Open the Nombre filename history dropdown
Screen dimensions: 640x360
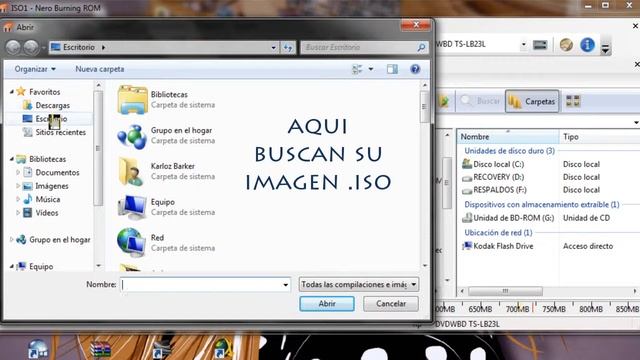click(286, 284)
